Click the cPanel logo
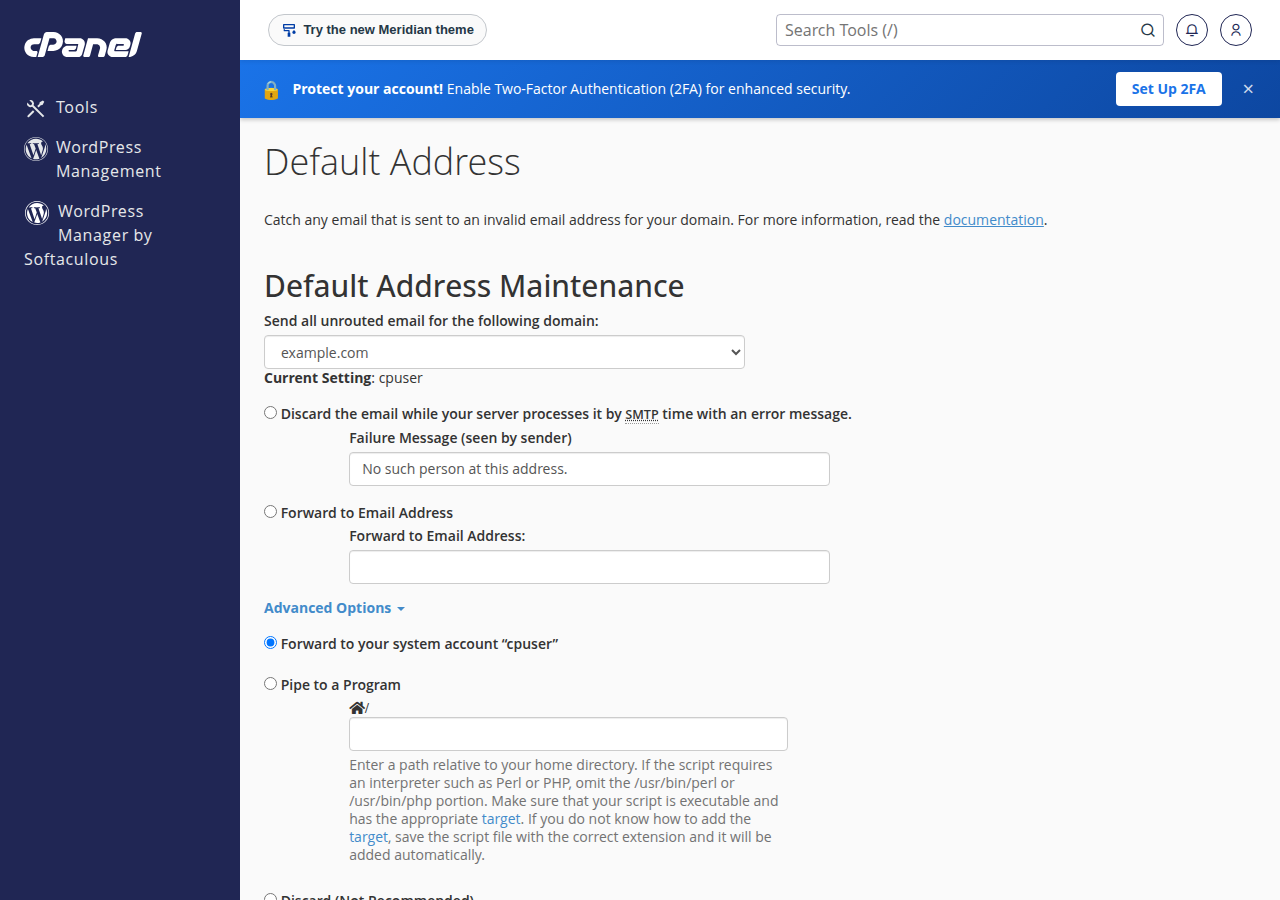Image resolution: width=1280 pixels, height=900 pixels. [83, 45]
